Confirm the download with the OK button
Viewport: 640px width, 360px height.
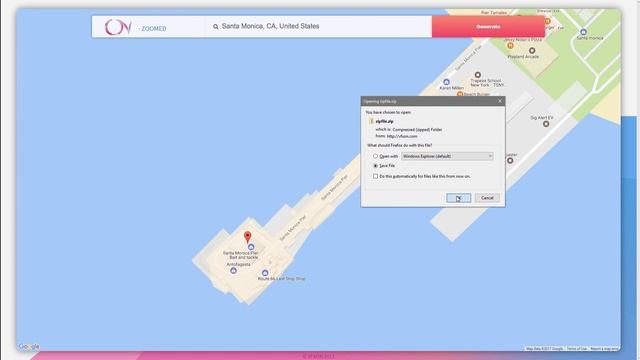pos(458,198)
